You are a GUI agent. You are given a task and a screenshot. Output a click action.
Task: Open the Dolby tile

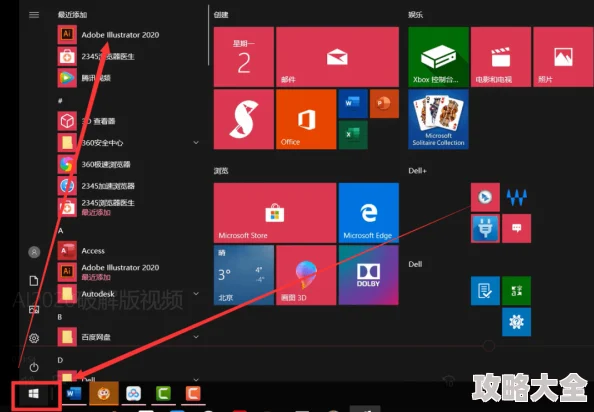click(x=369, y=275)
